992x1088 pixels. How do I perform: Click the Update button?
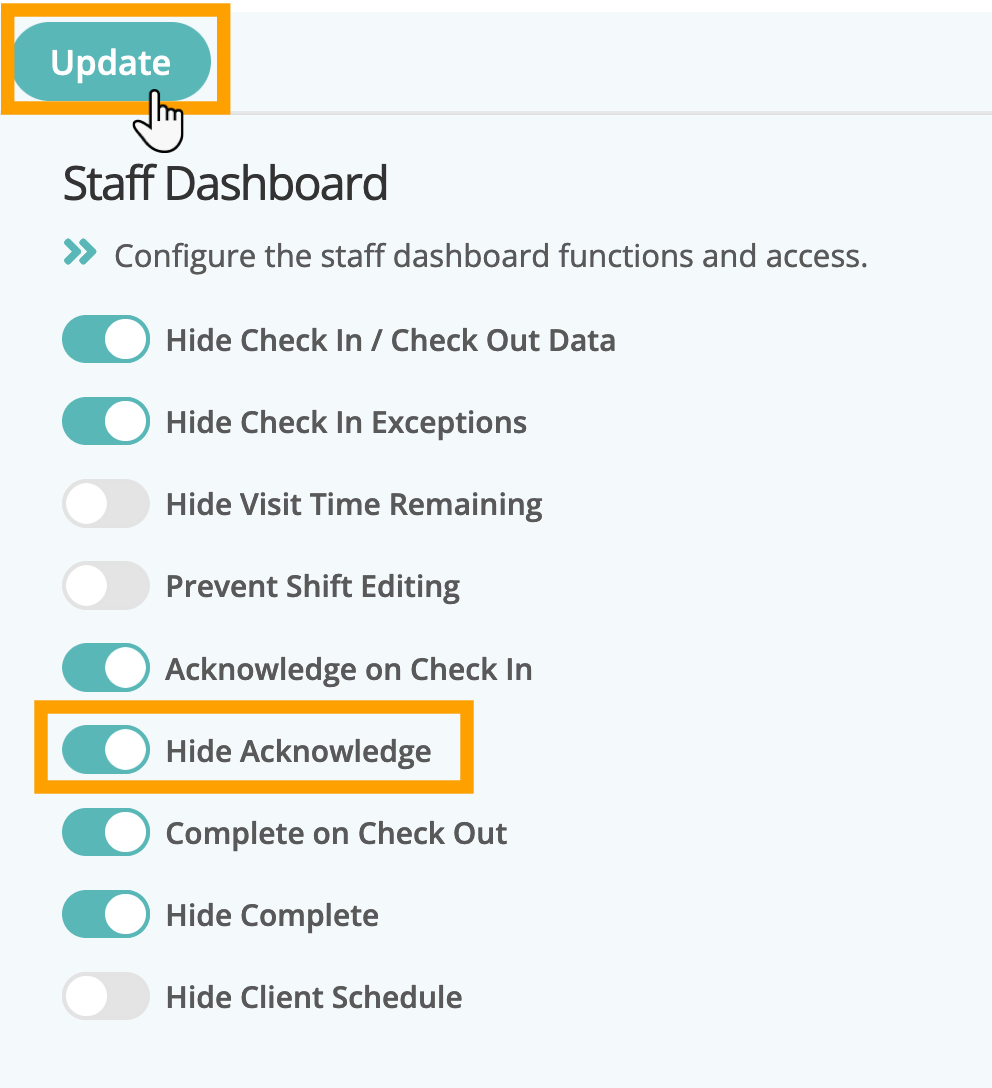tap(111, 63)
